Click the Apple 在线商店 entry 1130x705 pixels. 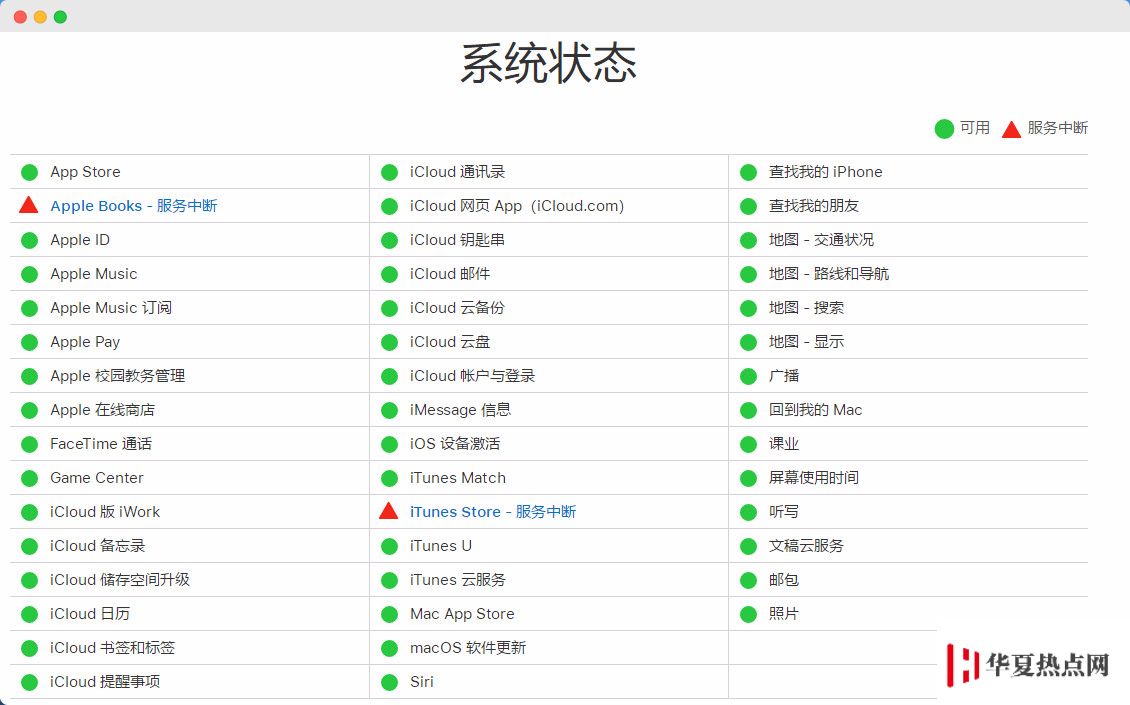pos(102,409)
